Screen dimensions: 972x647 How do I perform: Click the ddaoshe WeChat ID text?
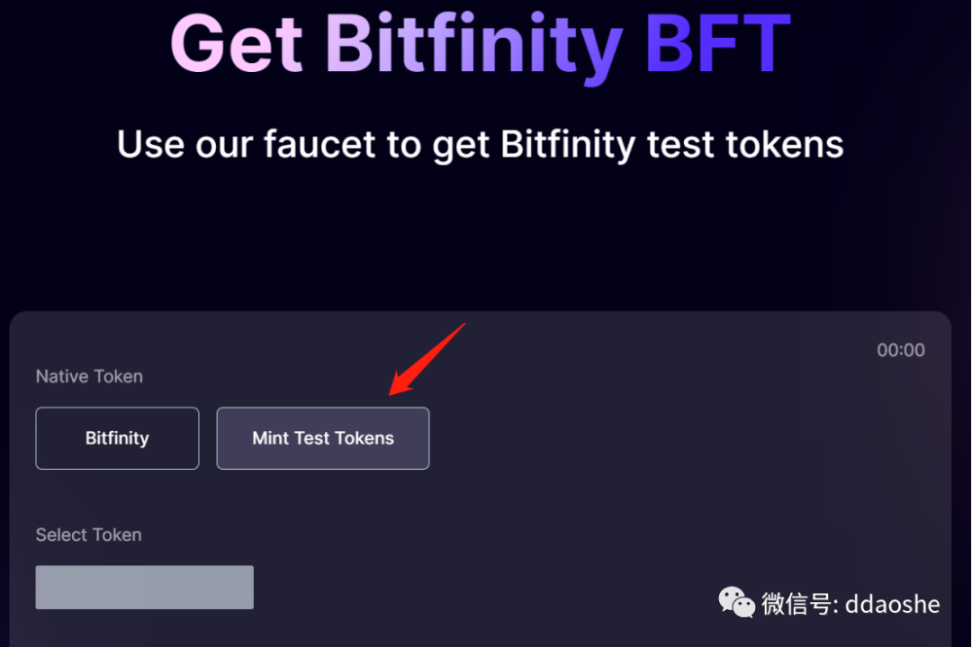(x=892, y=603)
